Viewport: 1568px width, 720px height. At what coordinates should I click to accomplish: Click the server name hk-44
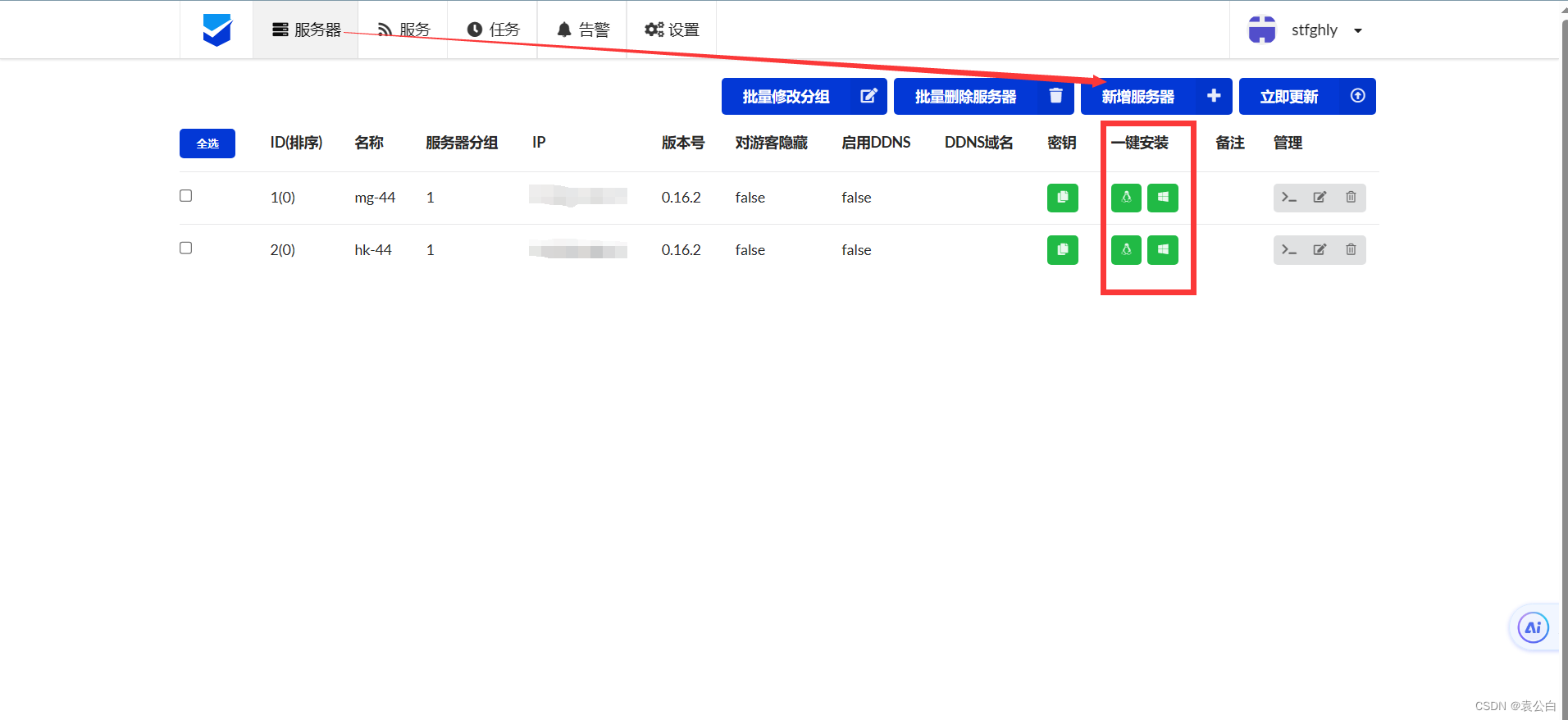click(x=373, y=250)
